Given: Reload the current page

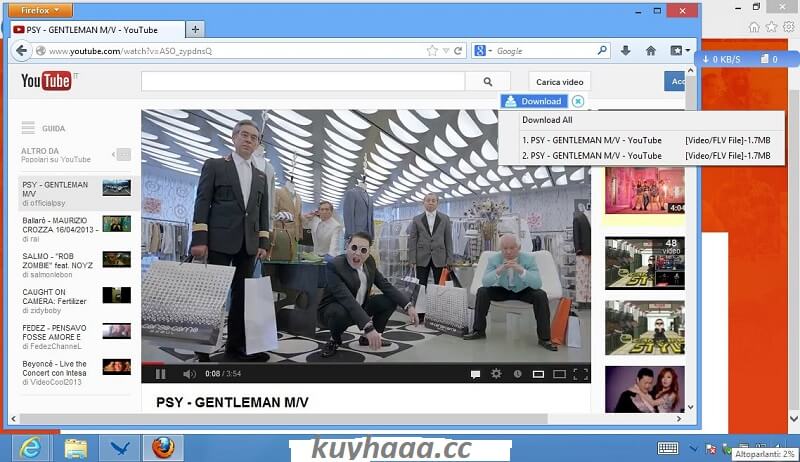Looking at the screenshot, I should click(x=458, y=50).
